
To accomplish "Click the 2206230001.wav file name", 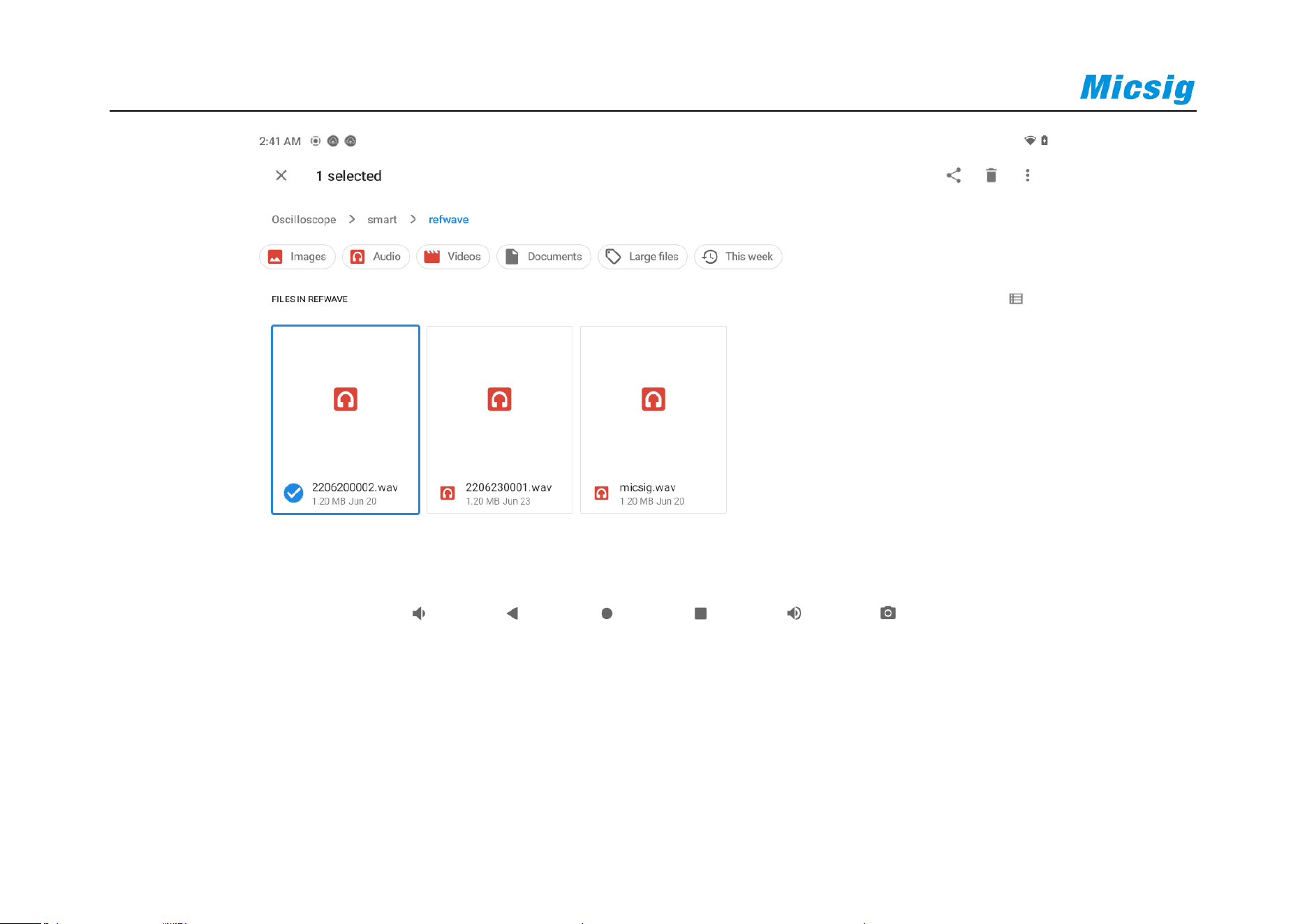I will click(x=508, y=487).
